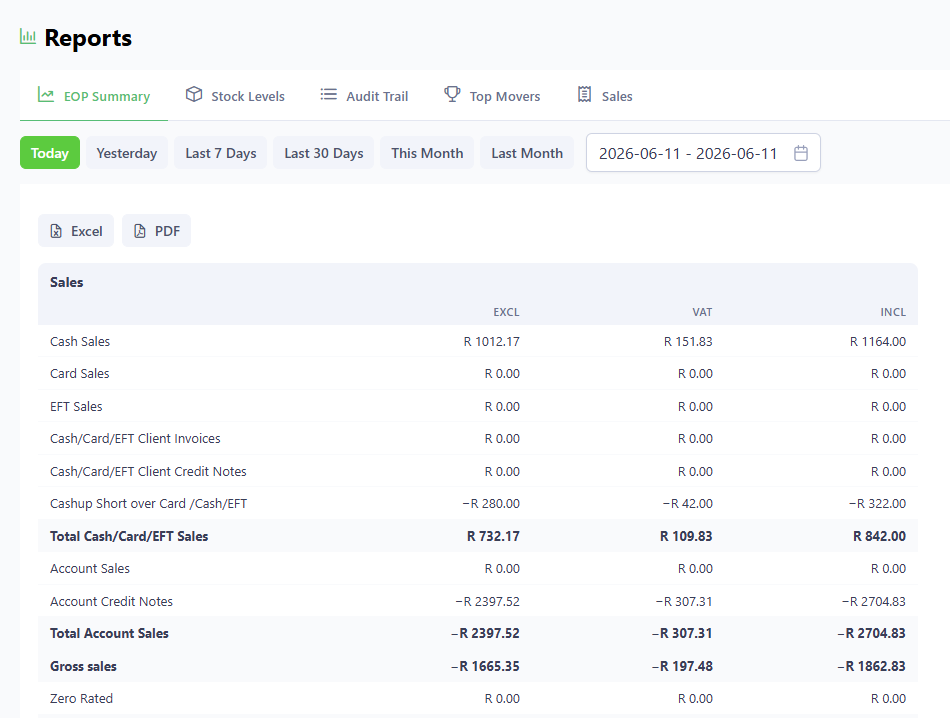Click Total Cash/Card/EFT Sales label
The height and width of the screenshot is (718, 950).
tap(129, 536)
